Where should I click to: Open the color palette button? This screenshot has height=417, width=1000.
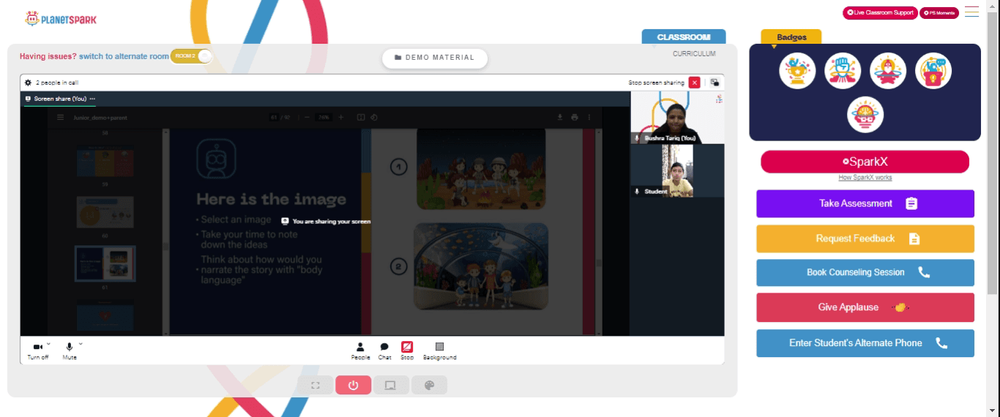pos(429,385)
